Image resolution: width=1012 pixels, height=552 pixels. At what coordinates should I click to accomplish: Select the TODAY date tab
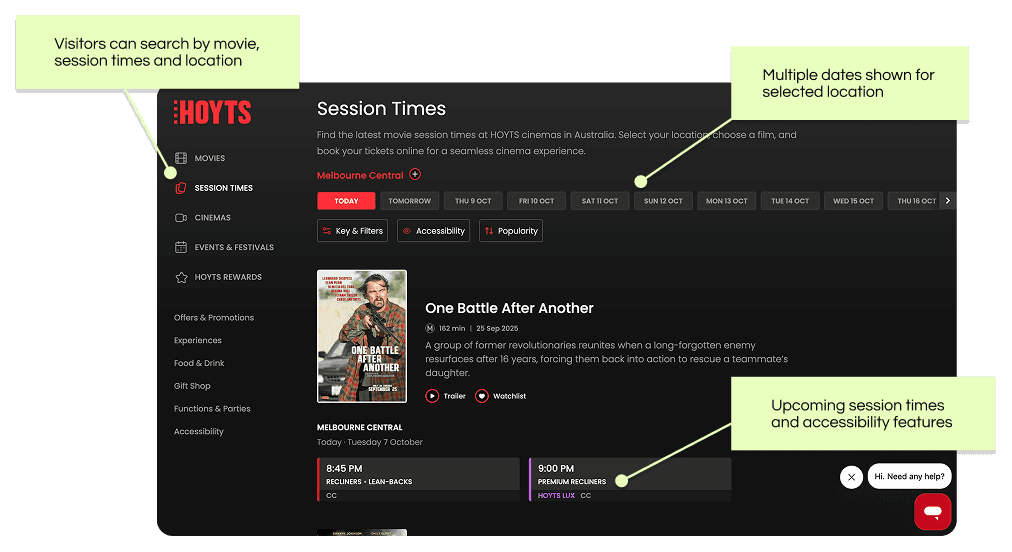[x=346, y=201]
